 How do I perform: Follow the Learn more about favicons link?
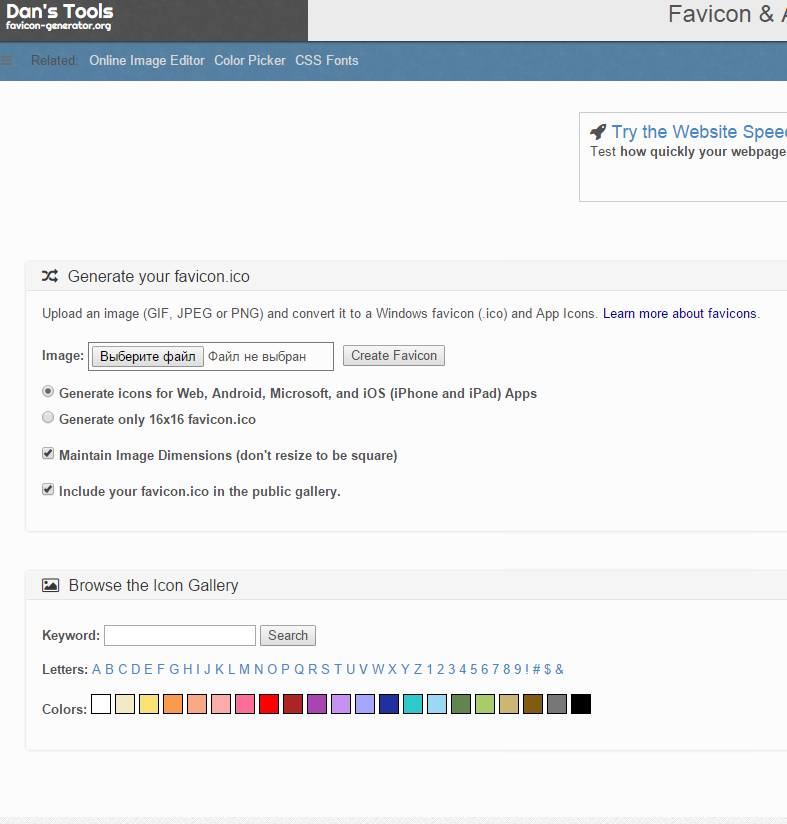pos(680,314)
